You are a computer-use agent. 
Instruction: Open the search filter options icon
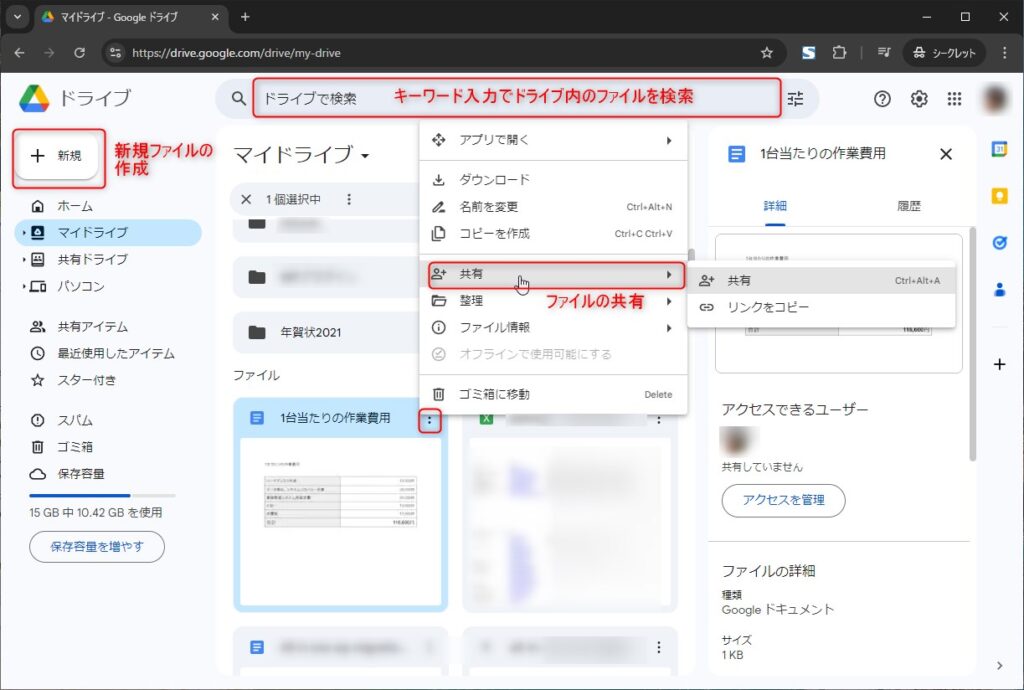[796, 99]
